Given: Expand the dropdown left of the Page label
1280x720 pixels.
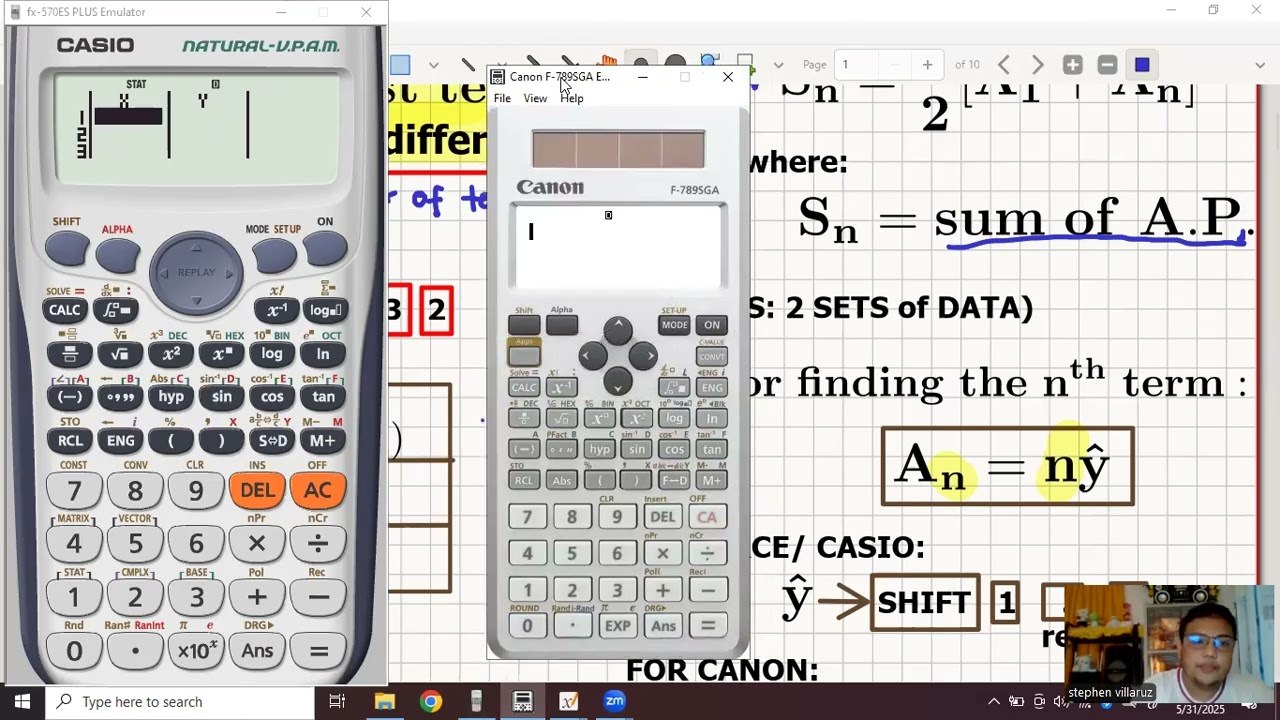Looking at the screenshot, I should (778, 65).
